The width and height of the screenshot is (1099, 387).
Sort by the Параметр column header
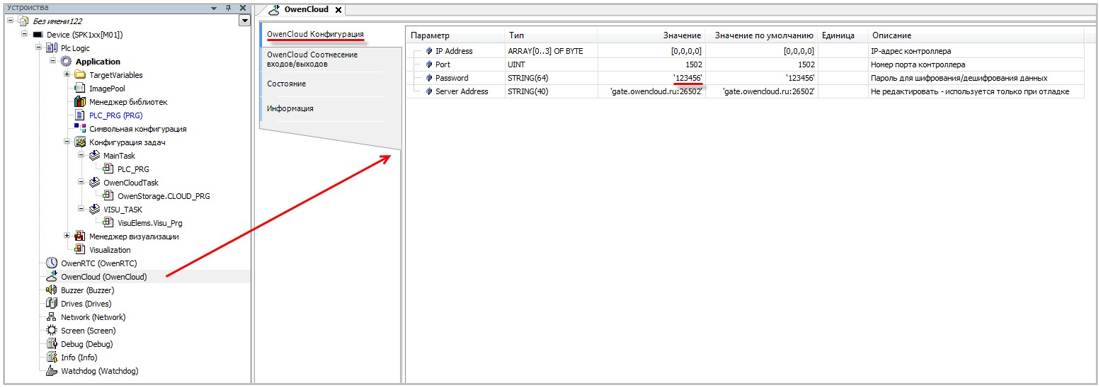(455, 35)
